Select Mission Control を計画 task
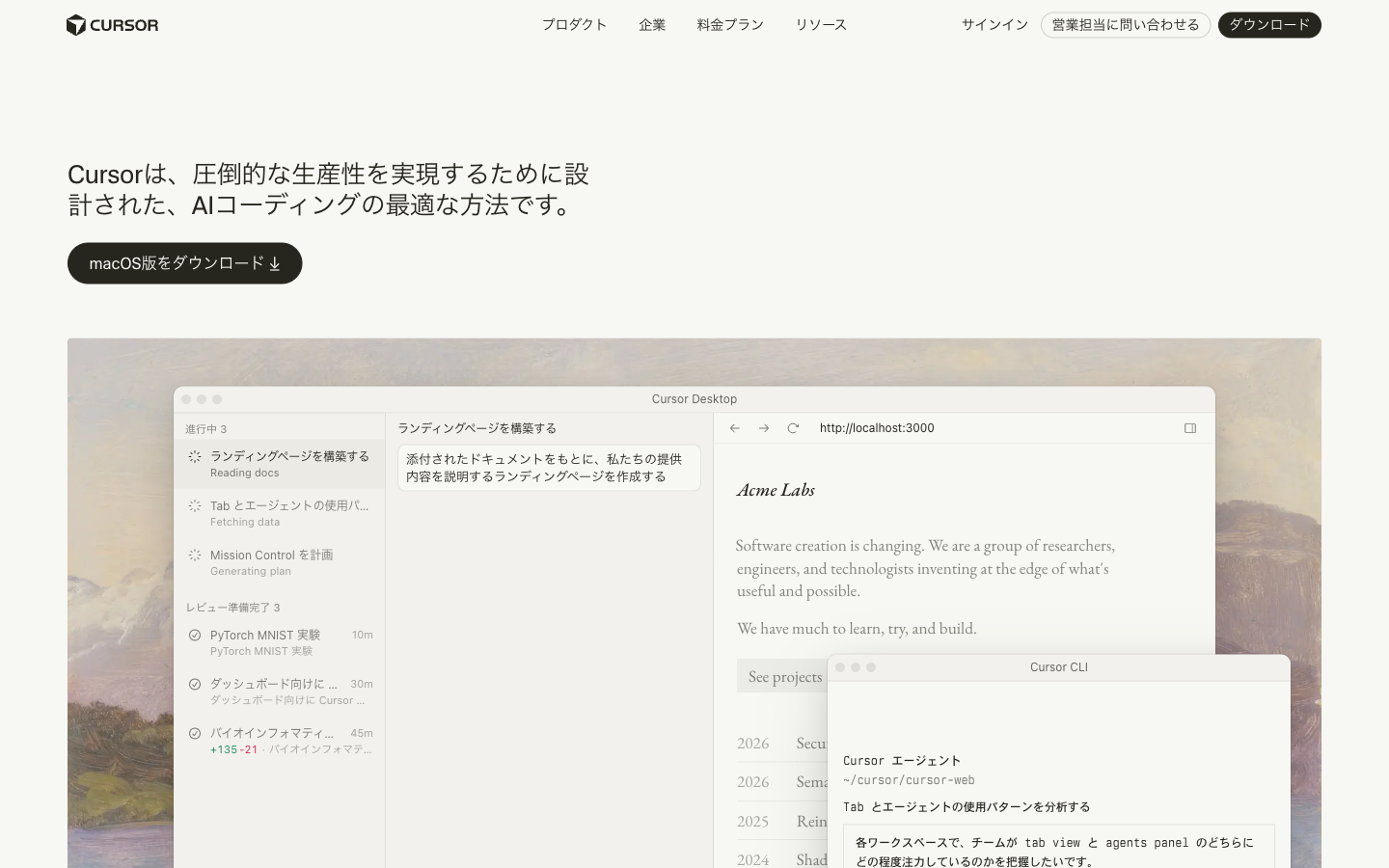1389x868 pixels. coord(280,562)
